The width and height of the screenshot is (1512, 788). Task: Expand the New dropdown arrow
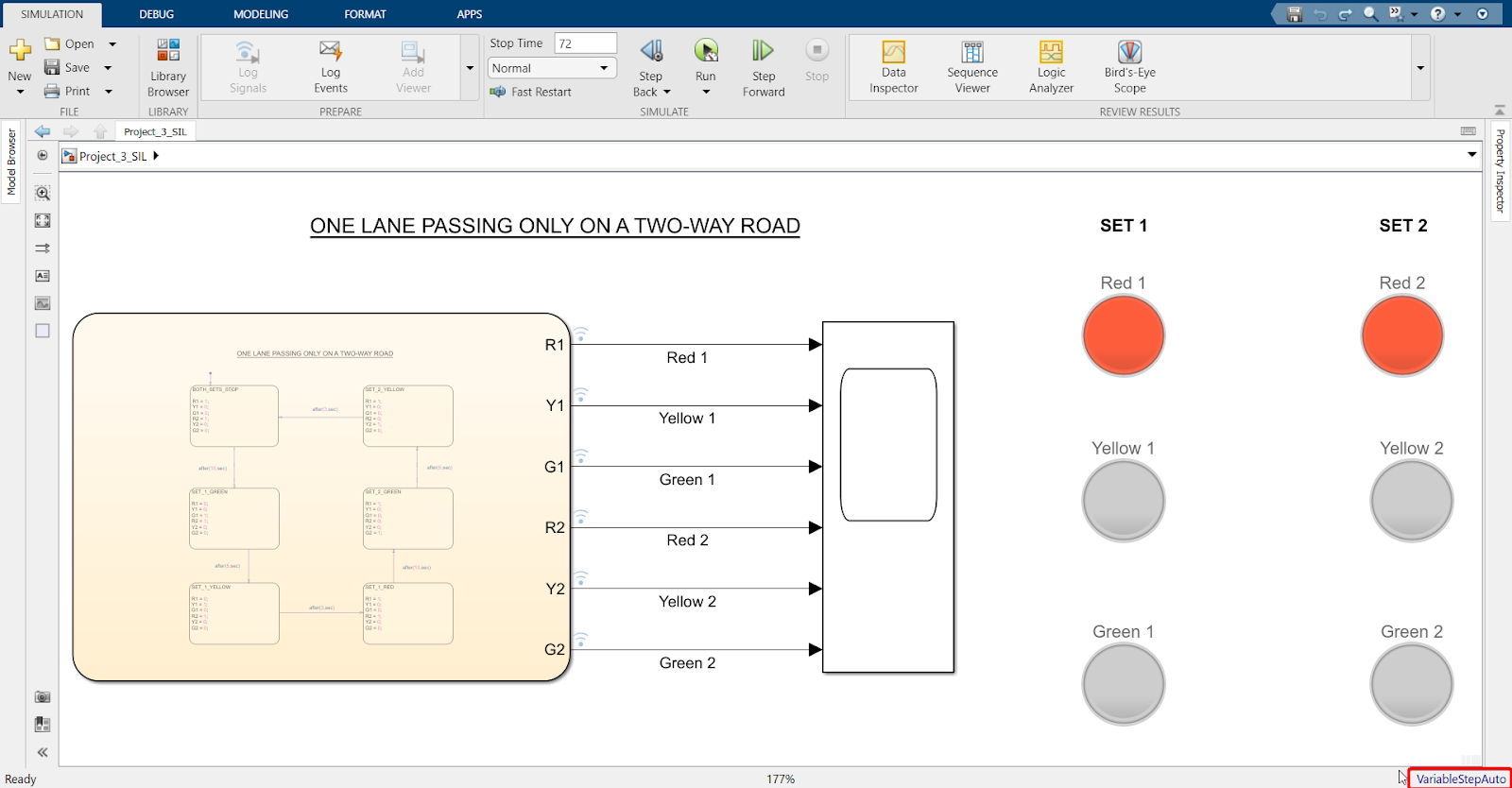click(x=20, y=92)
